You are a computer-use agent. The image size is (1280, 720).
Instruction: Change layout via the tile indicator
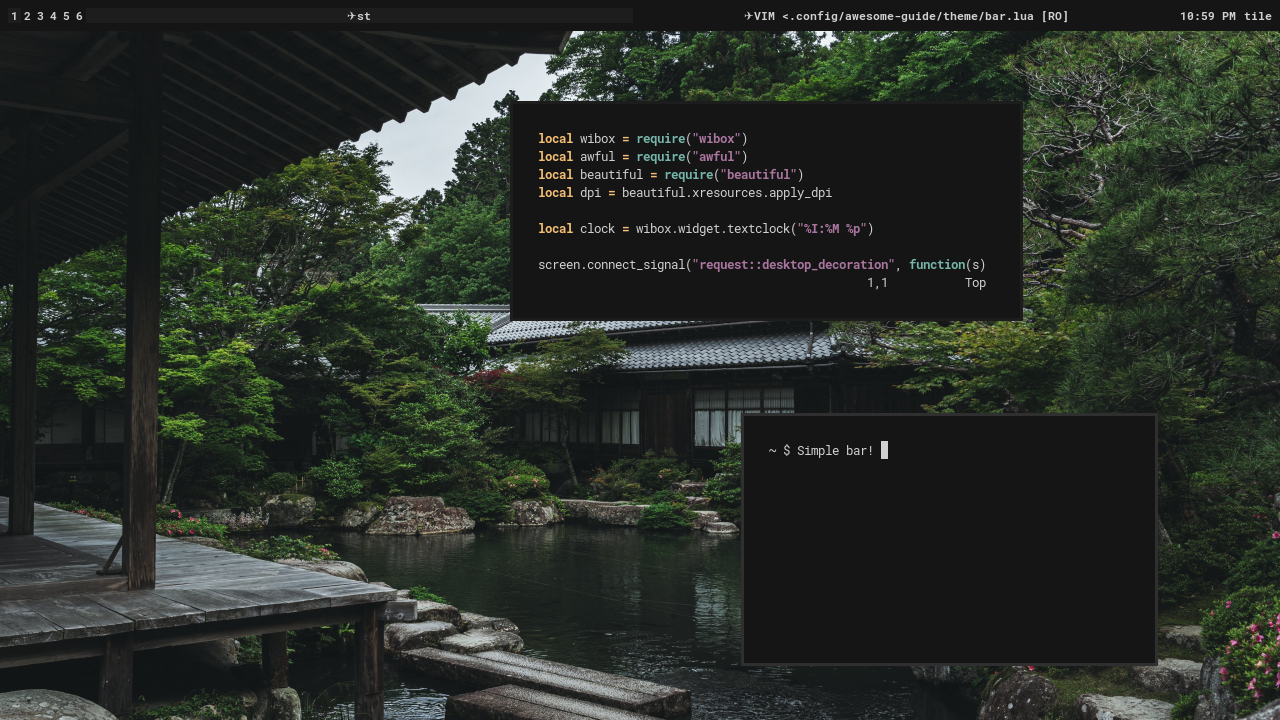[x=1257, y=16]
